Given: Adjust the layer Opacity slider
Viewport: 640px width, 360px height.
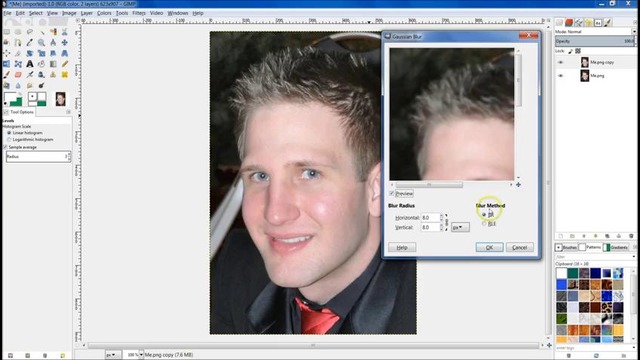Looking at the screenshot, I should pyautogui.click(x=595, y=41).
